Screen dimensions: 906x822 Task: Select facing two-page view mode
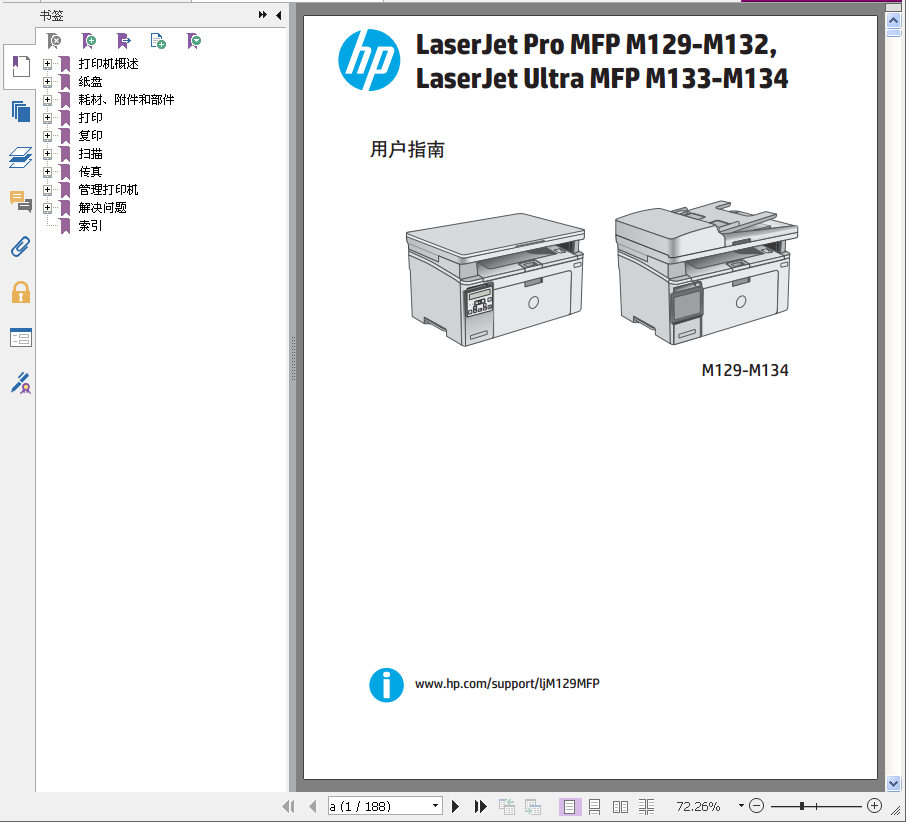[621, 806]
